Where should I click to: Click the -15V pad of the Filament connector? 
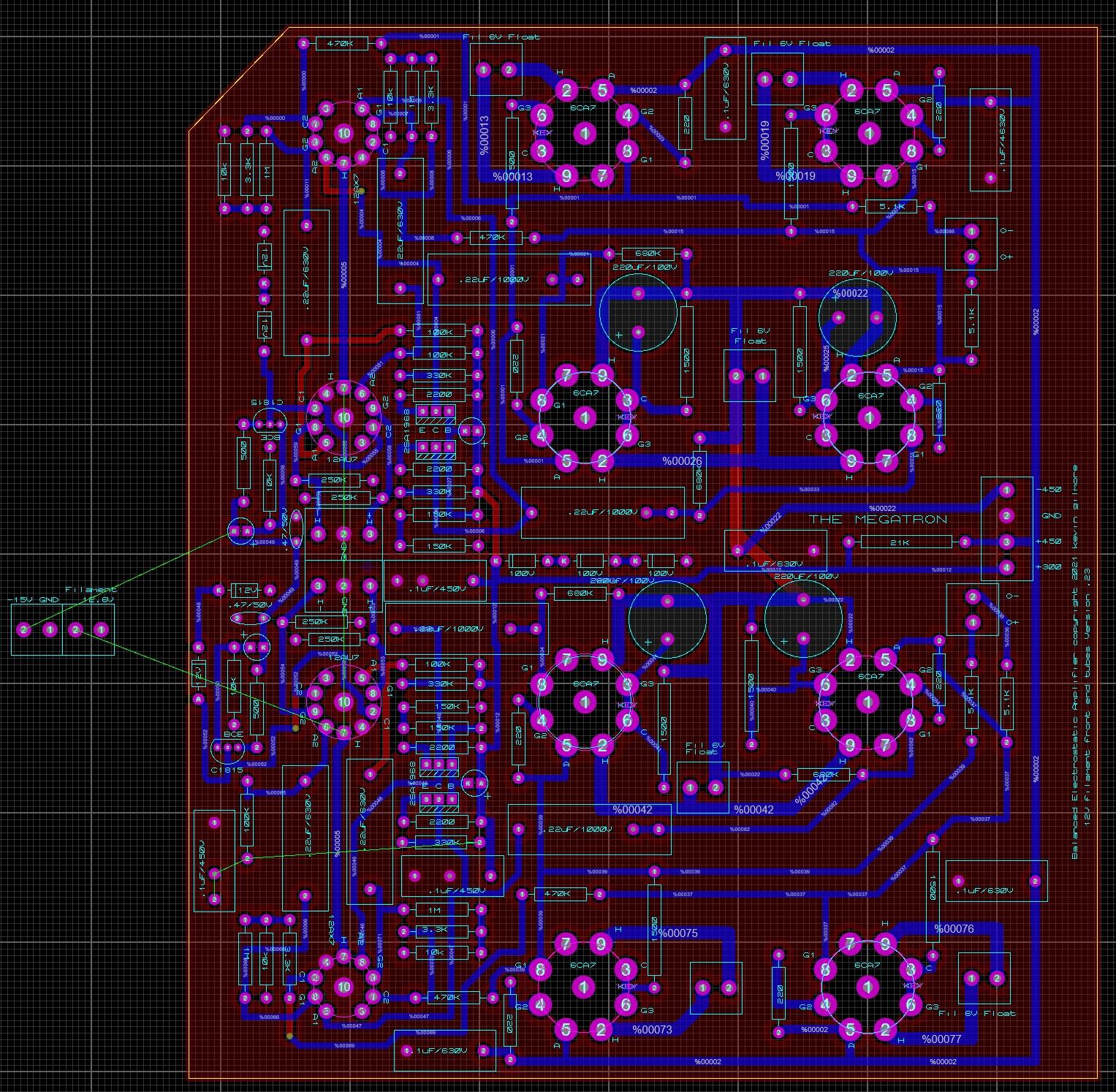pos(24,629)
